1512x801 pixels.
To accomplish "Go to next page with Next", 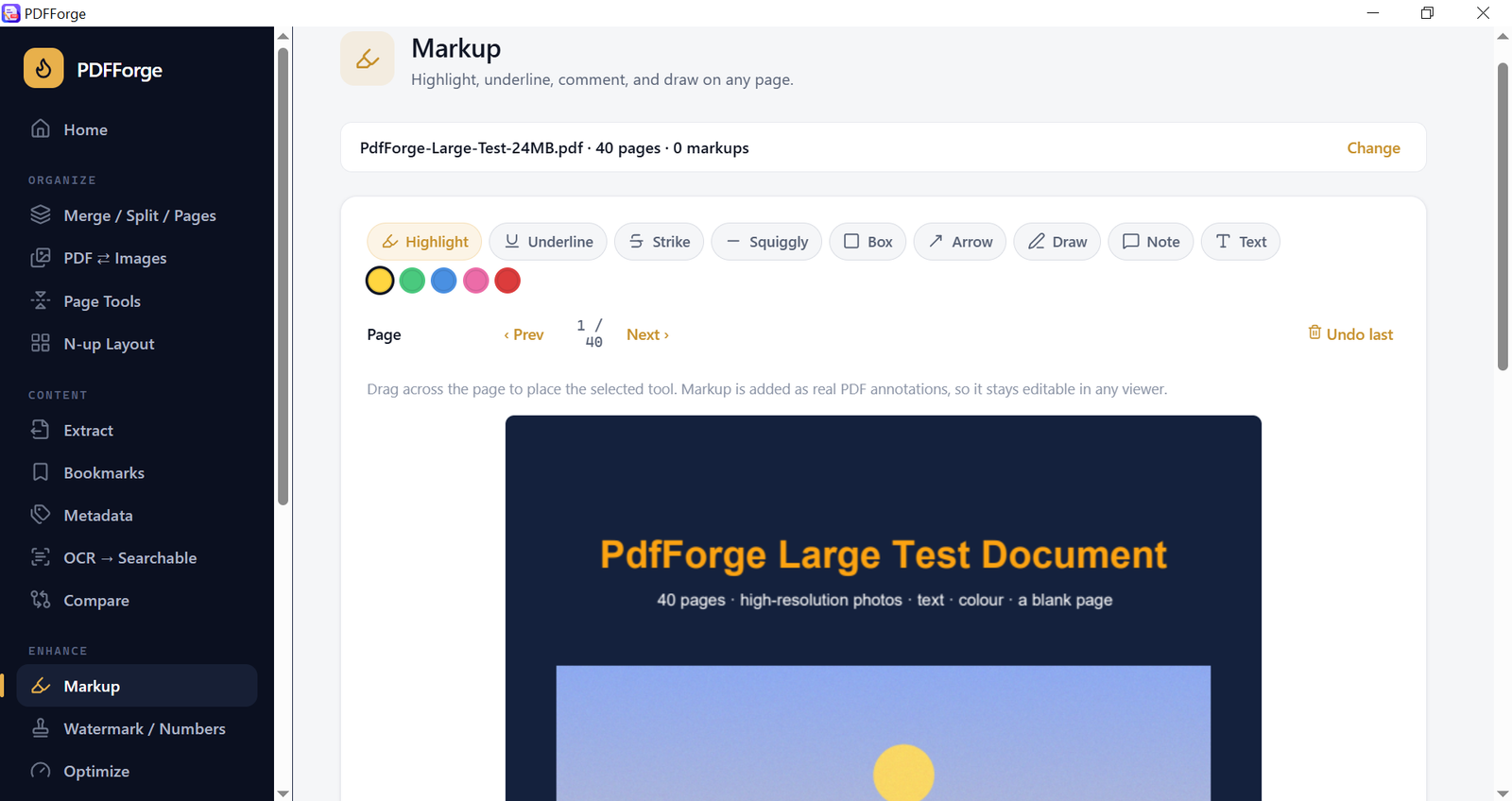I will coord(647,334).
